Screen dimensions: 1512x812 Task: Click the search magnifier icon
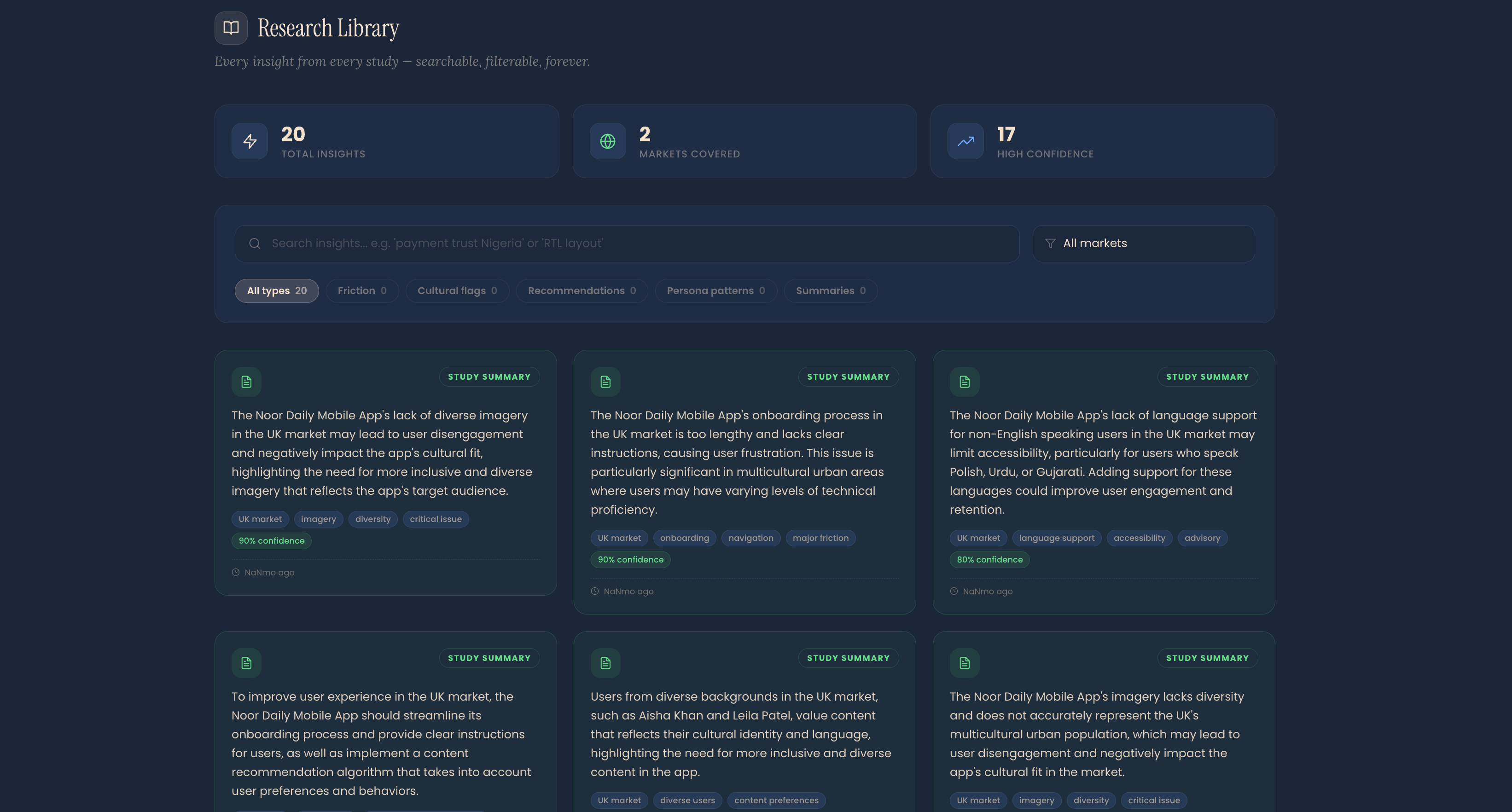click(255, 244)
